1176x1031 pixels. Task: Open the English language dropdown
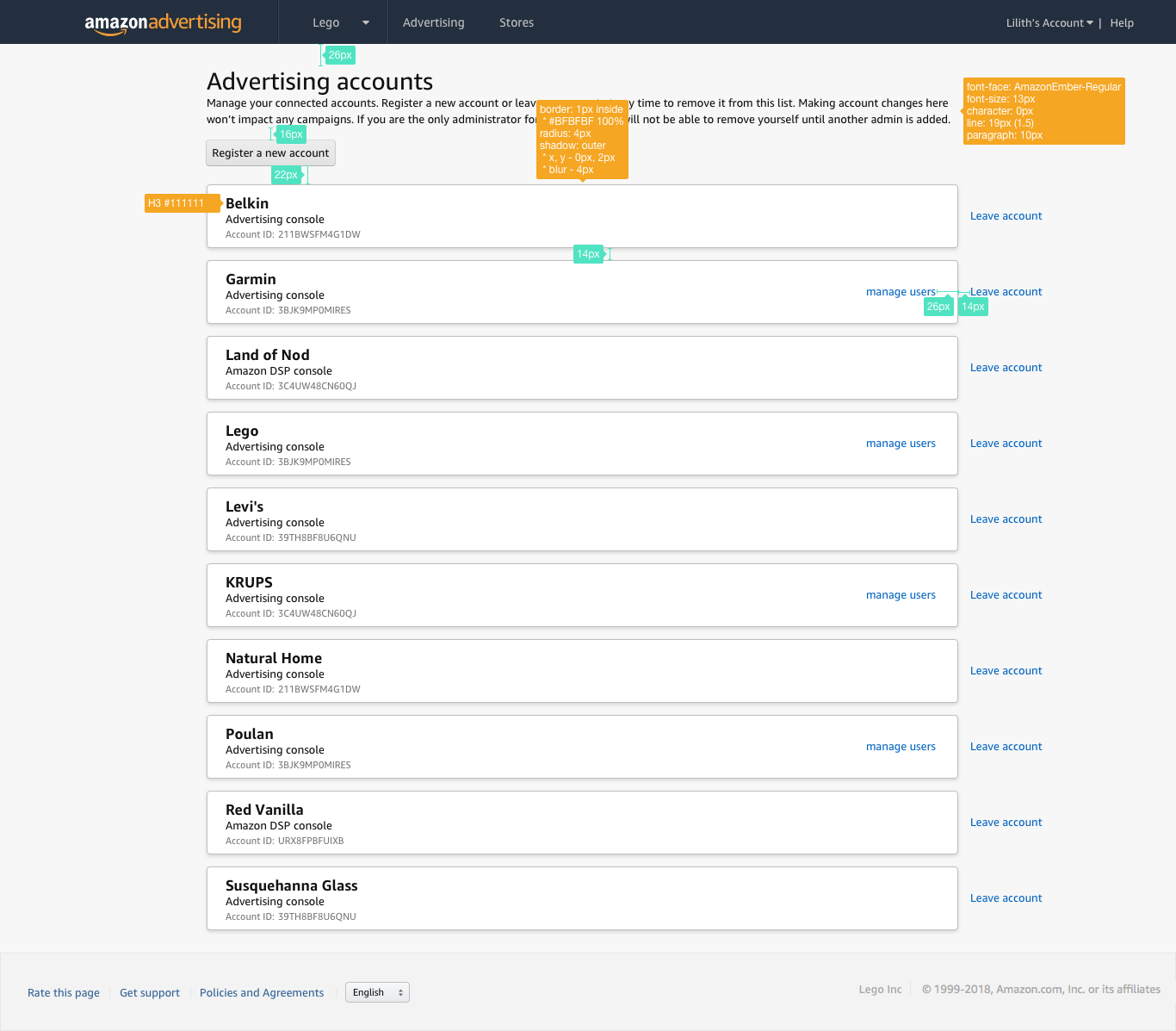(377, 992)
